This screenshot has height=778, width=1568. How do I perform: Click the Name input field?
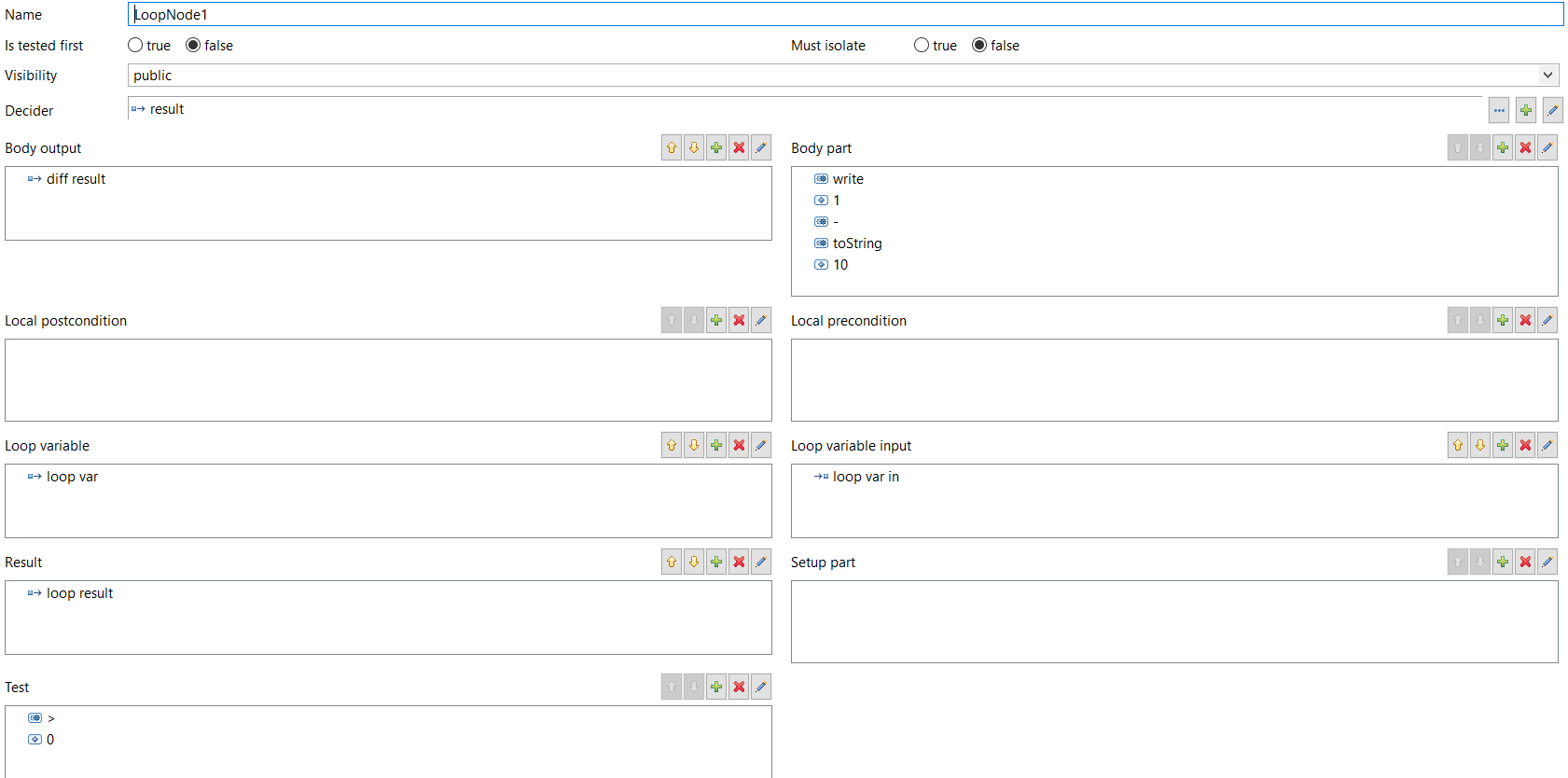point(845,14)
